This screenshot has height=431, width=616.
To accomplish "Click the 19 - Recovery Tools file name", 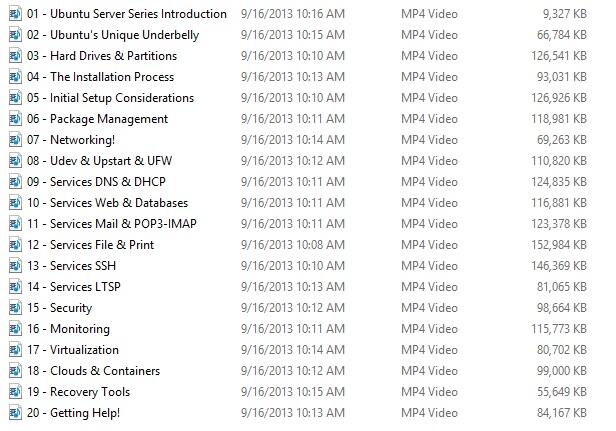I will (x=79, y=392).
